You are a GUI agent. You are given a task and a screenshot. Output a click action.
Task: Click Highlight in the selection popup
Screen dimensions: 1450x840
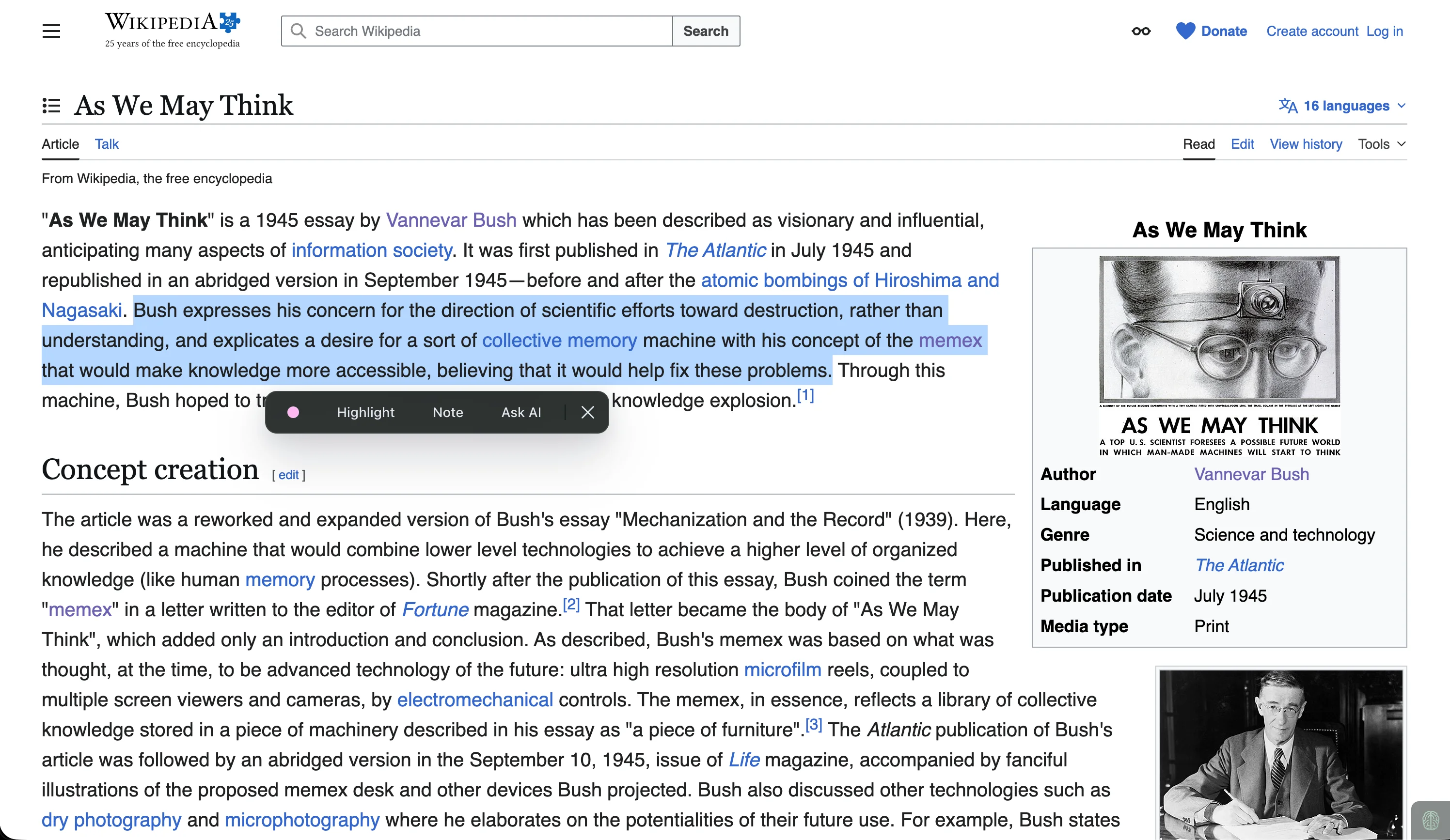365,412
